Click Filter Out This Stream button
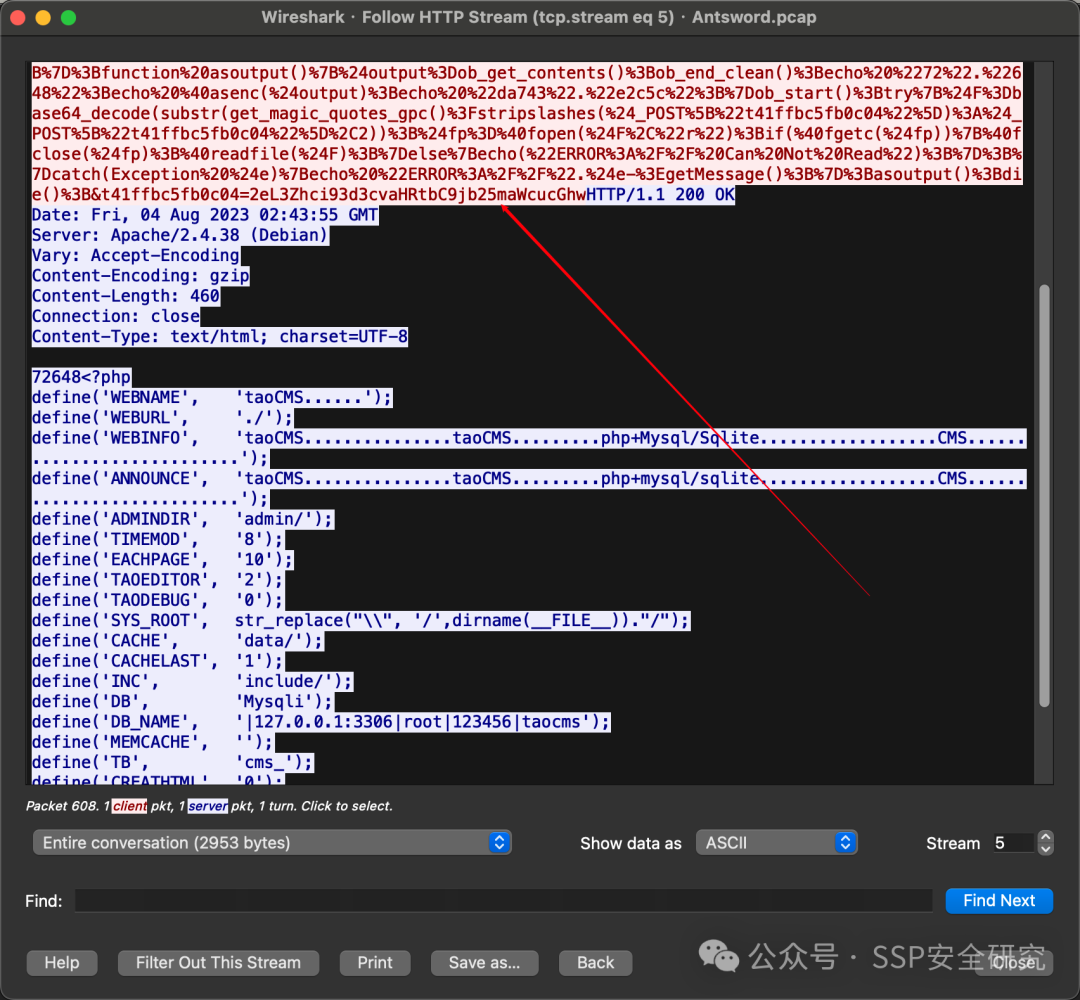 pyautogui.click(x=218, y=962)
